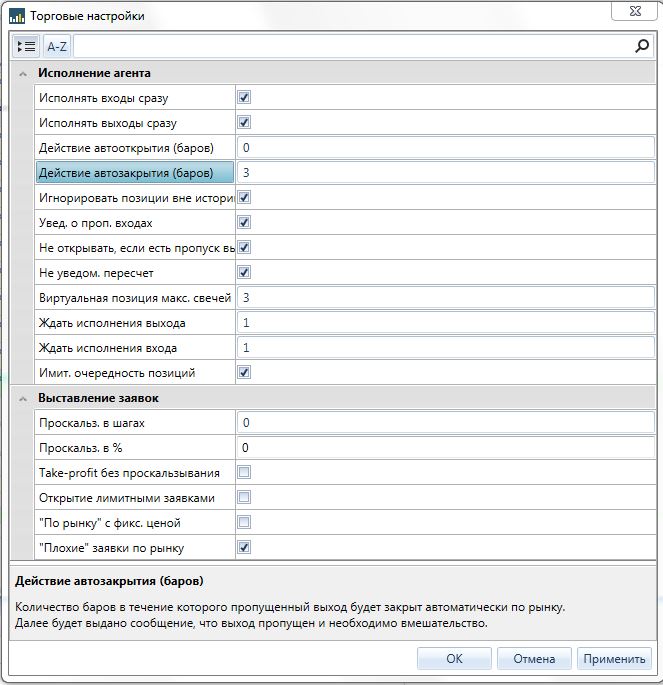Toggle Исполнять выходы сразу checkbox
The image size is (663, 685).
coord(244,123)
